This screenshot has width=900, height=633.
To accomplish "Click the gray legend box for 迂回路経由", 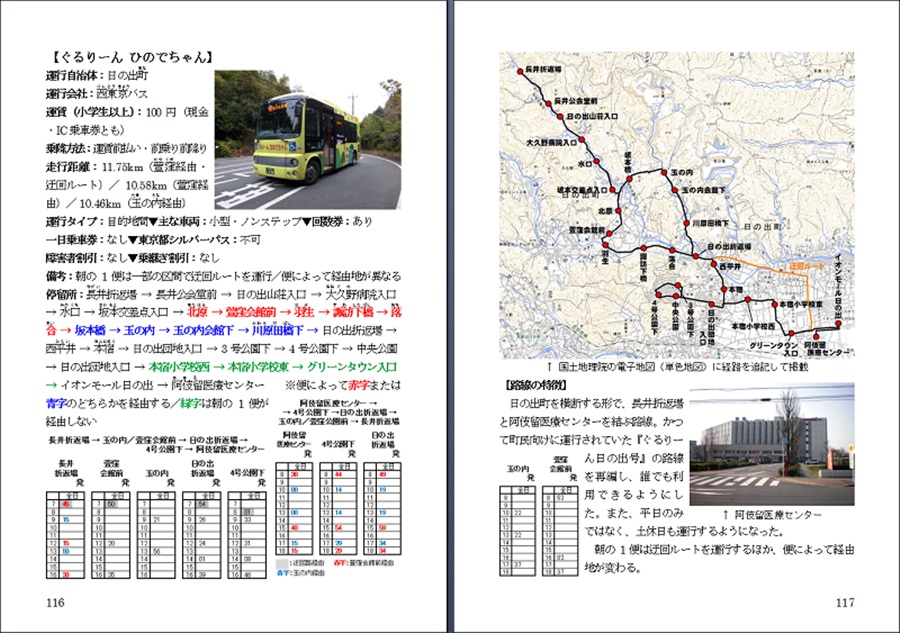I will click(283, 563).
